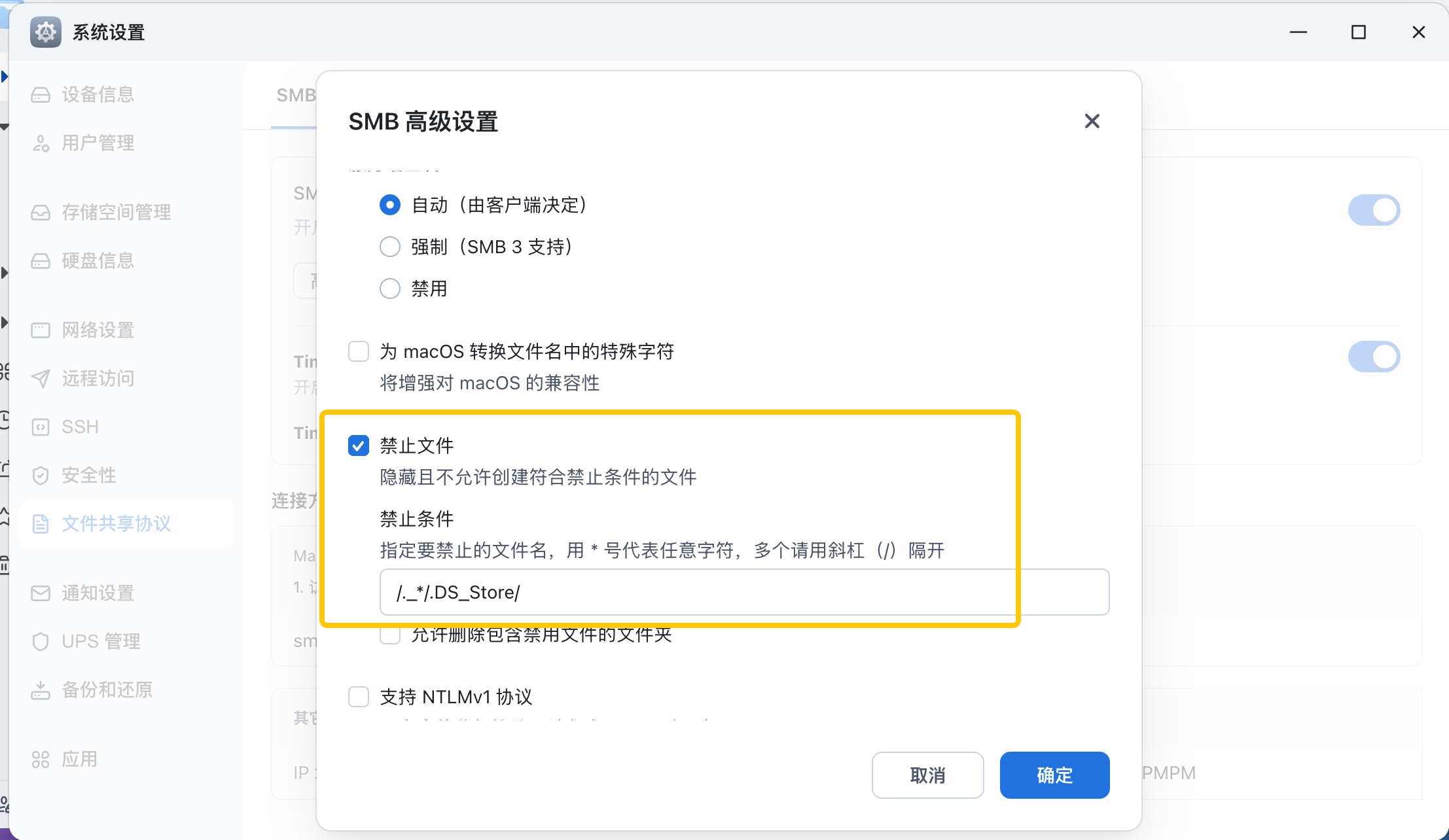
Task: Click the 网络设置 sidebar icon
Action: pyautogui.click(x=41, y=330)
